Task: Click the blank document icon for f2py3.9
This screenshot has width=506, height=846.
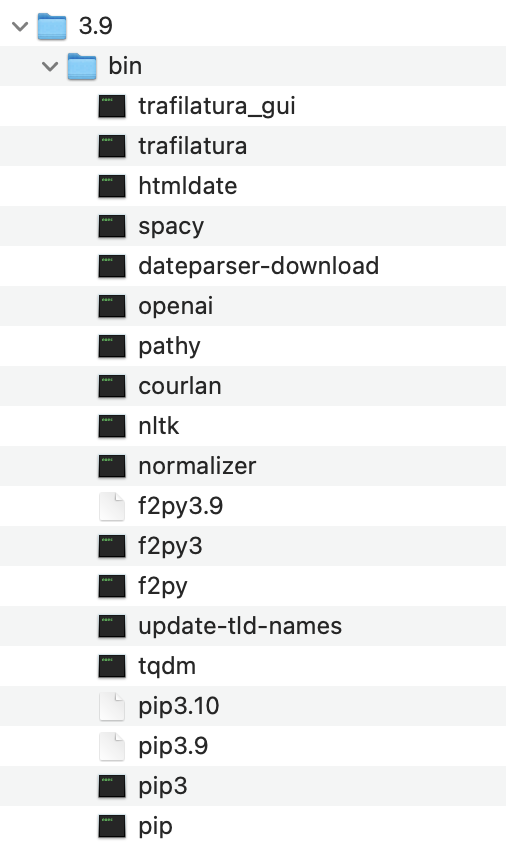Action: 112,506
